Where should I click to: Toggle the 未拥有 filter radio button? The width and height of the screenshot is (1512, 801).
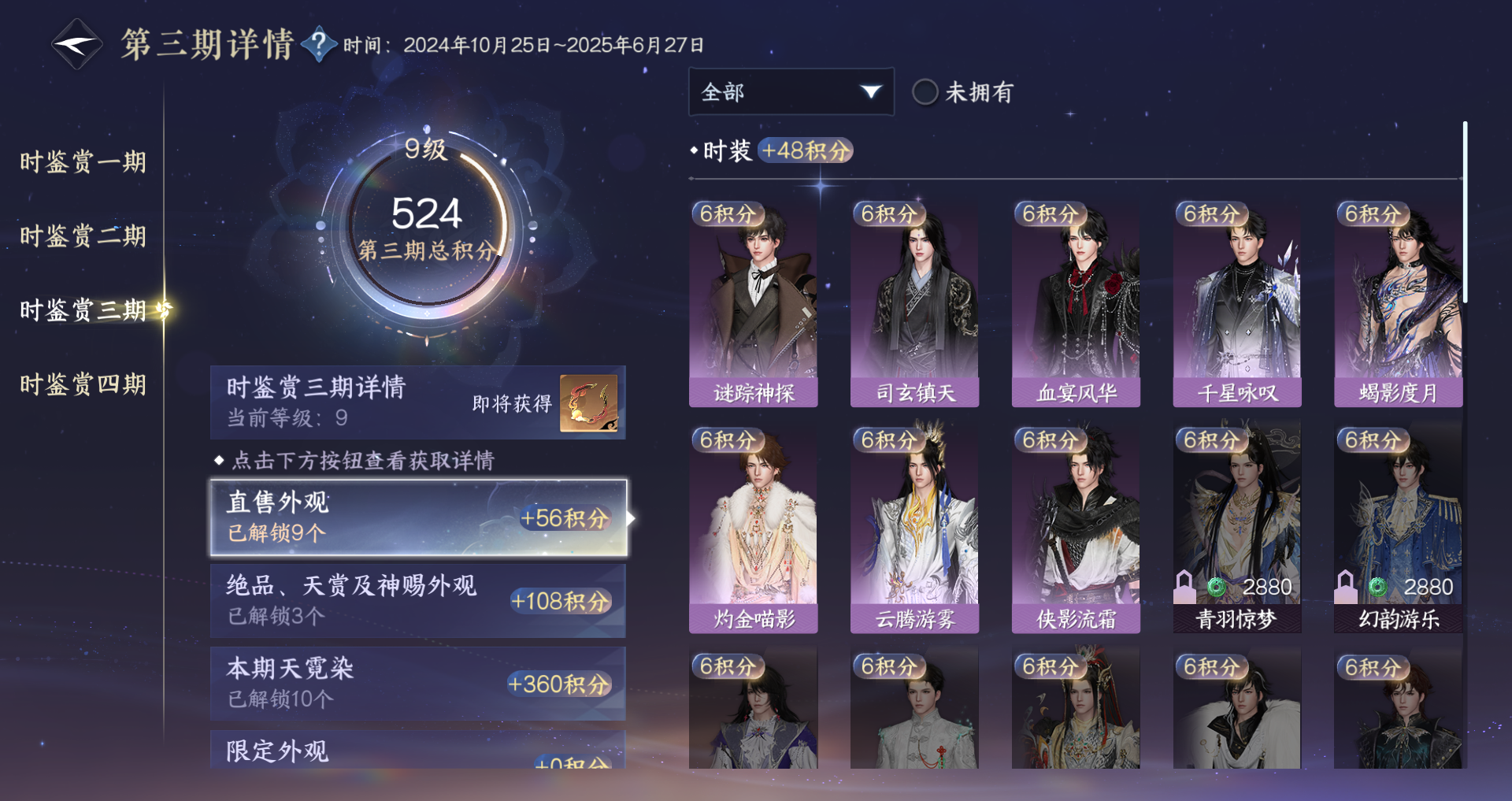click(925, 92)
